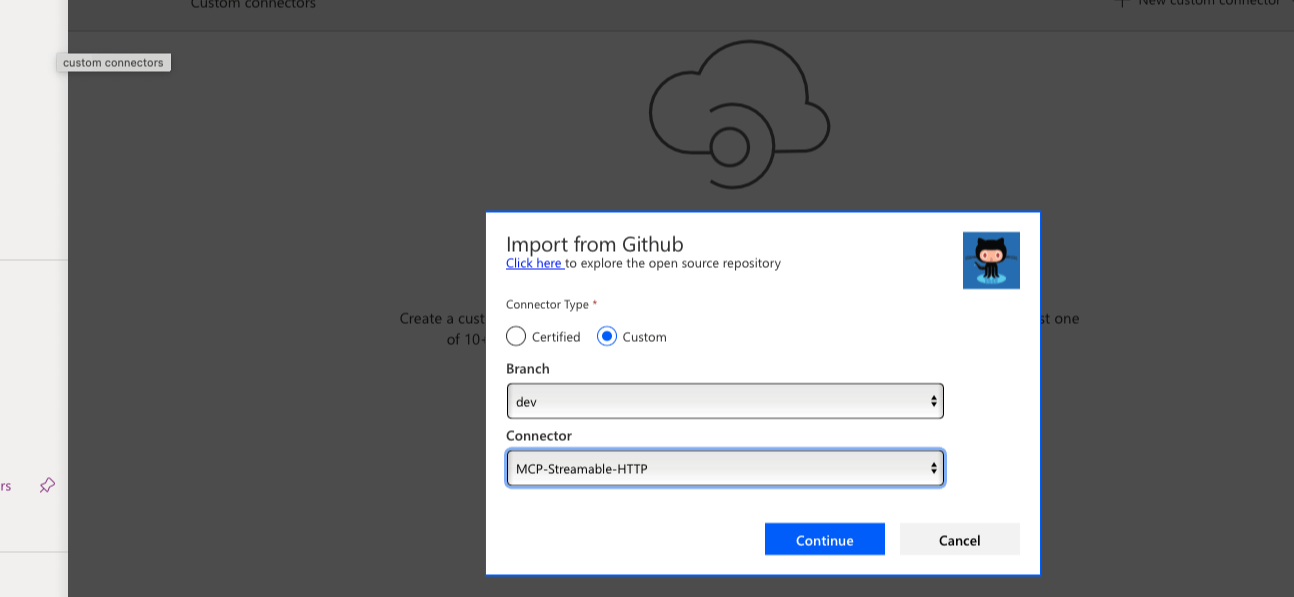Click the Custom connectors tab heading
Screen dimensions: 1294x597
[x=253, y=5]
